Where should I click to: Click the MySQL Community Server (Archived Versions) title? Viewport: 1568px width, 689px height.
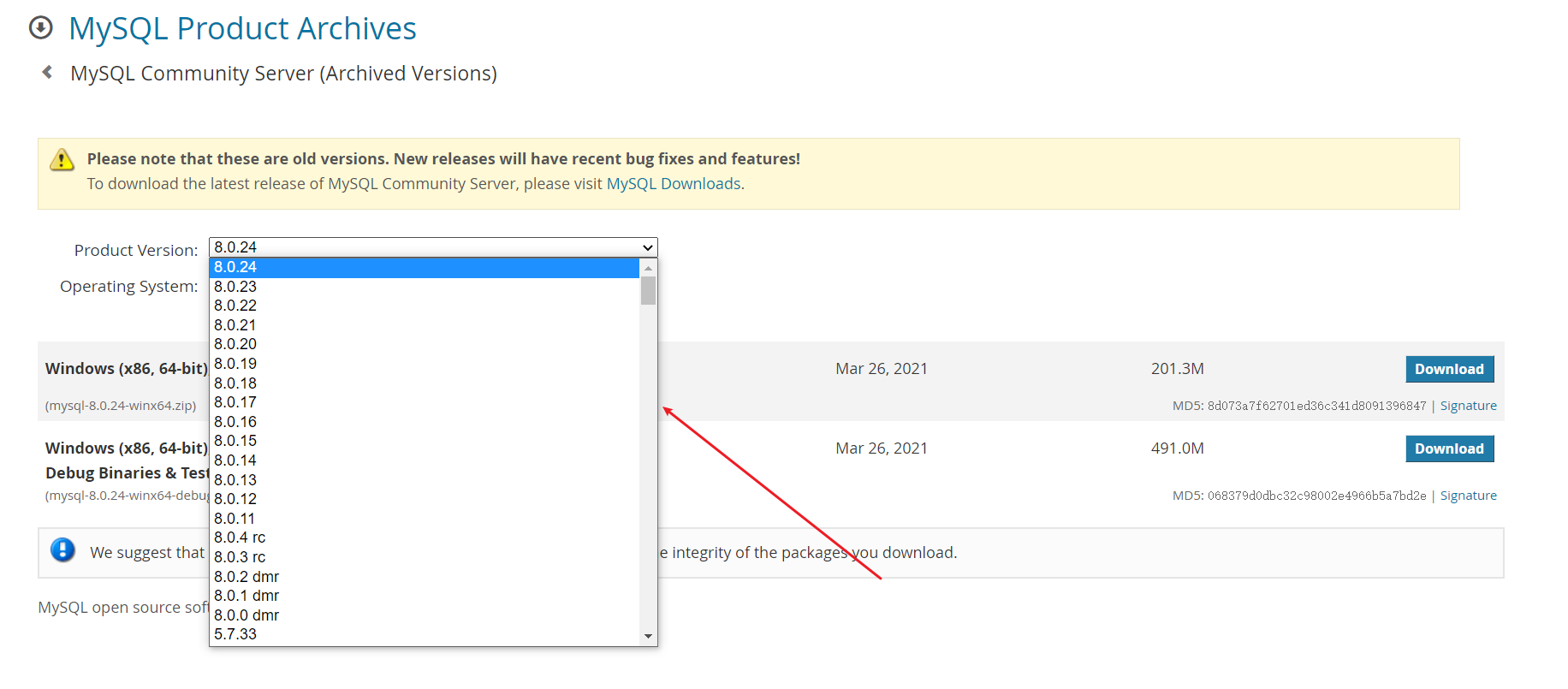[x=283, y=74]
